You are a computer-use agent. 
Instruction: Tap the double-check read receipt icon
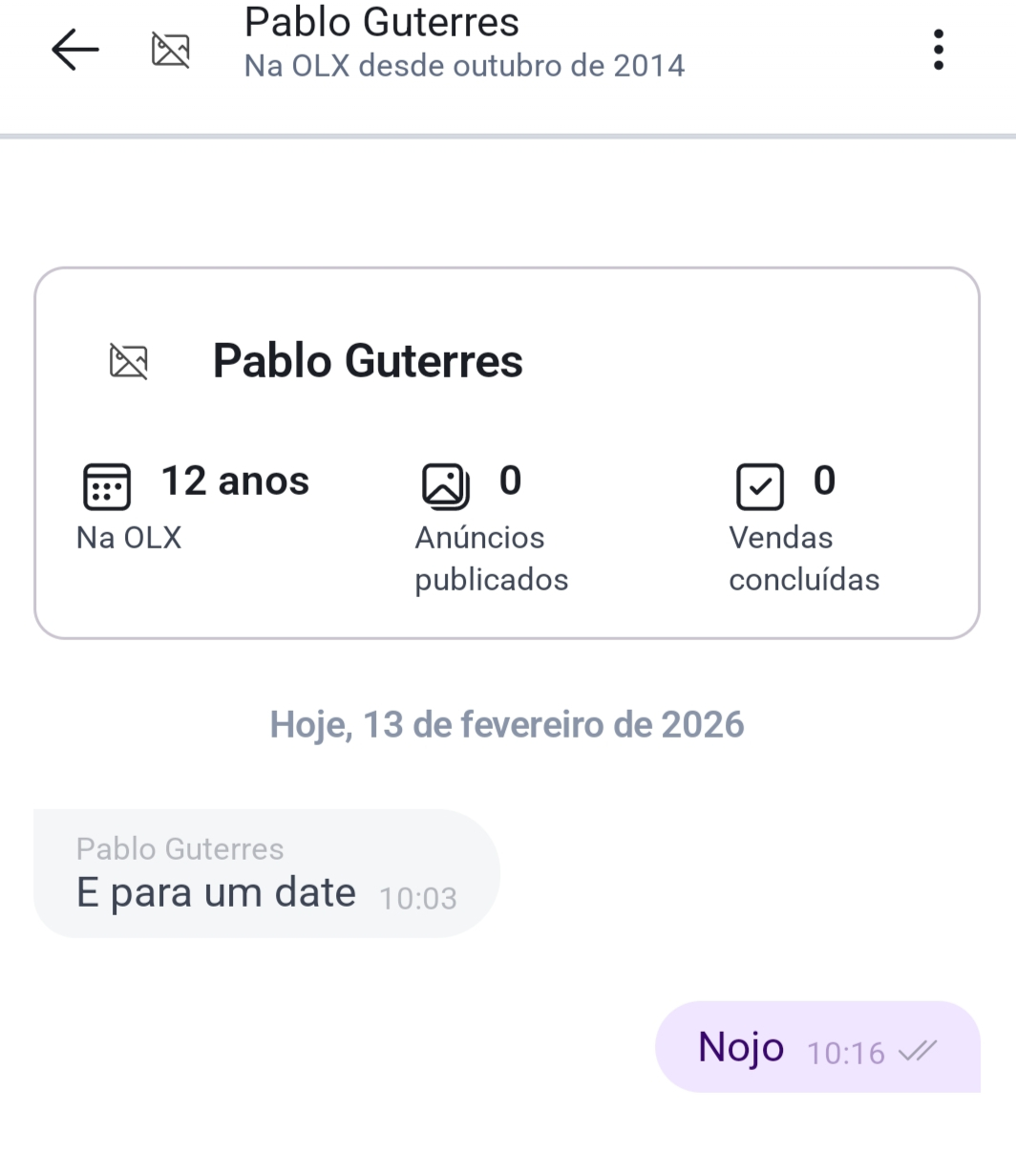click(x=919, y=1051)
